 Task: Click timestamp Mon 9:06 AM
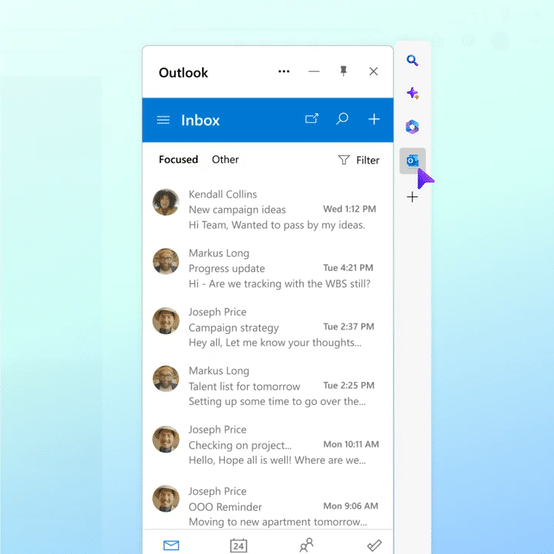[350, 506]
